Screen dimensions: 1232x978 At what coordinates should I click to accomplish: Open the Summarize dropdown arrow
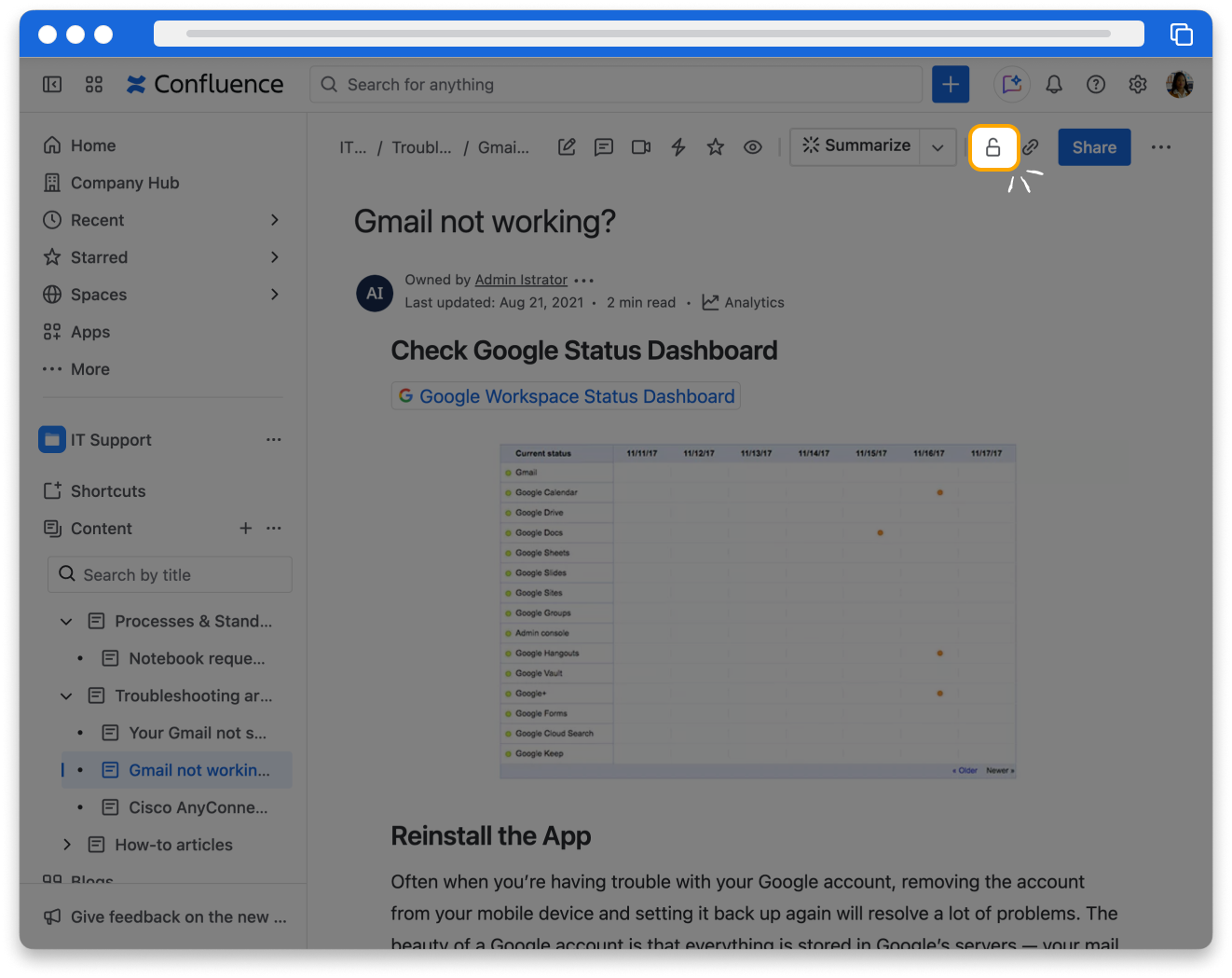tap(938, 147)
